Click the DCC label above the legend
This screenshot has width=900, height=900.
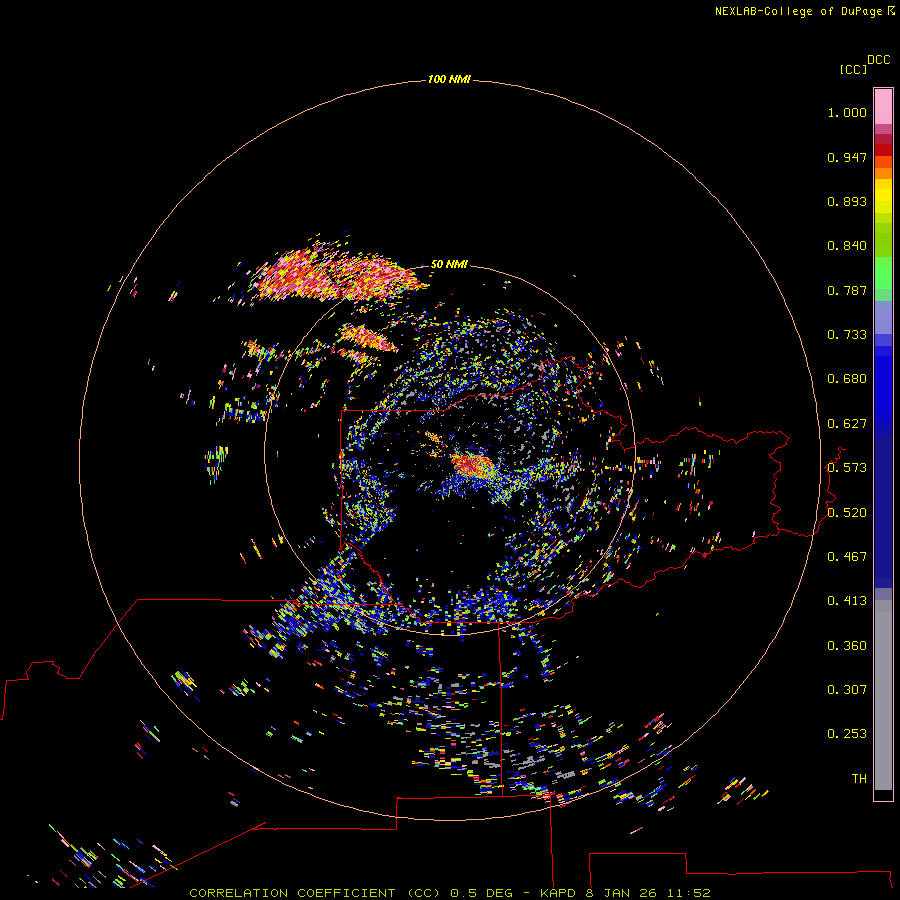tap(879, 60)
